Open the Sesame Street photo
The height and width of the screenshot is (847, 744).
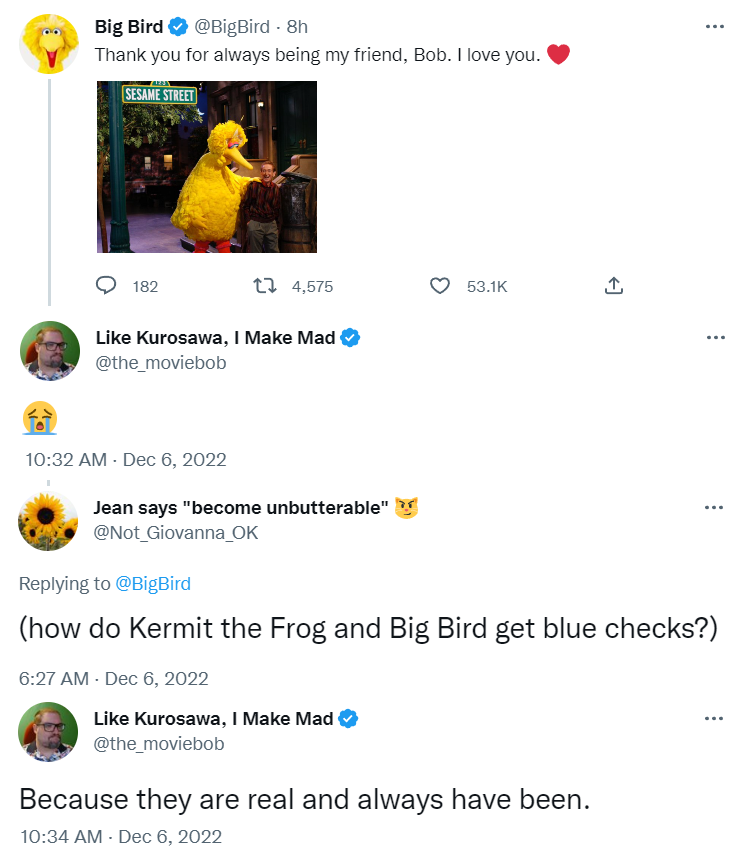pyautogui.click(x=207, y=167)
